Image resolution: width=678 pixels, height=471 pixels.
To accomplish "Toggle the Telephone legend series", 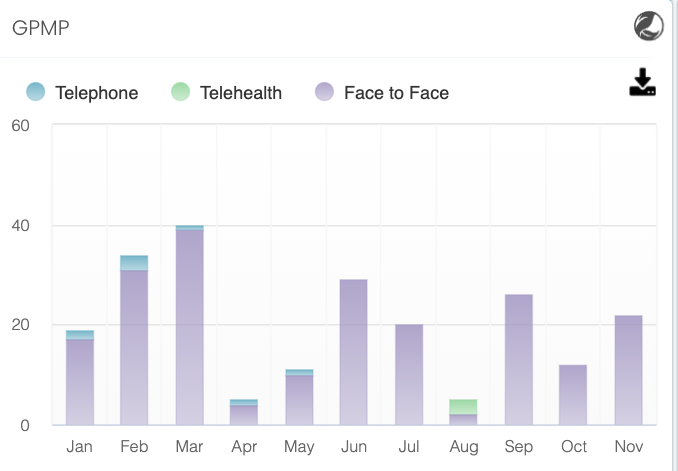I will coord(96,93).
